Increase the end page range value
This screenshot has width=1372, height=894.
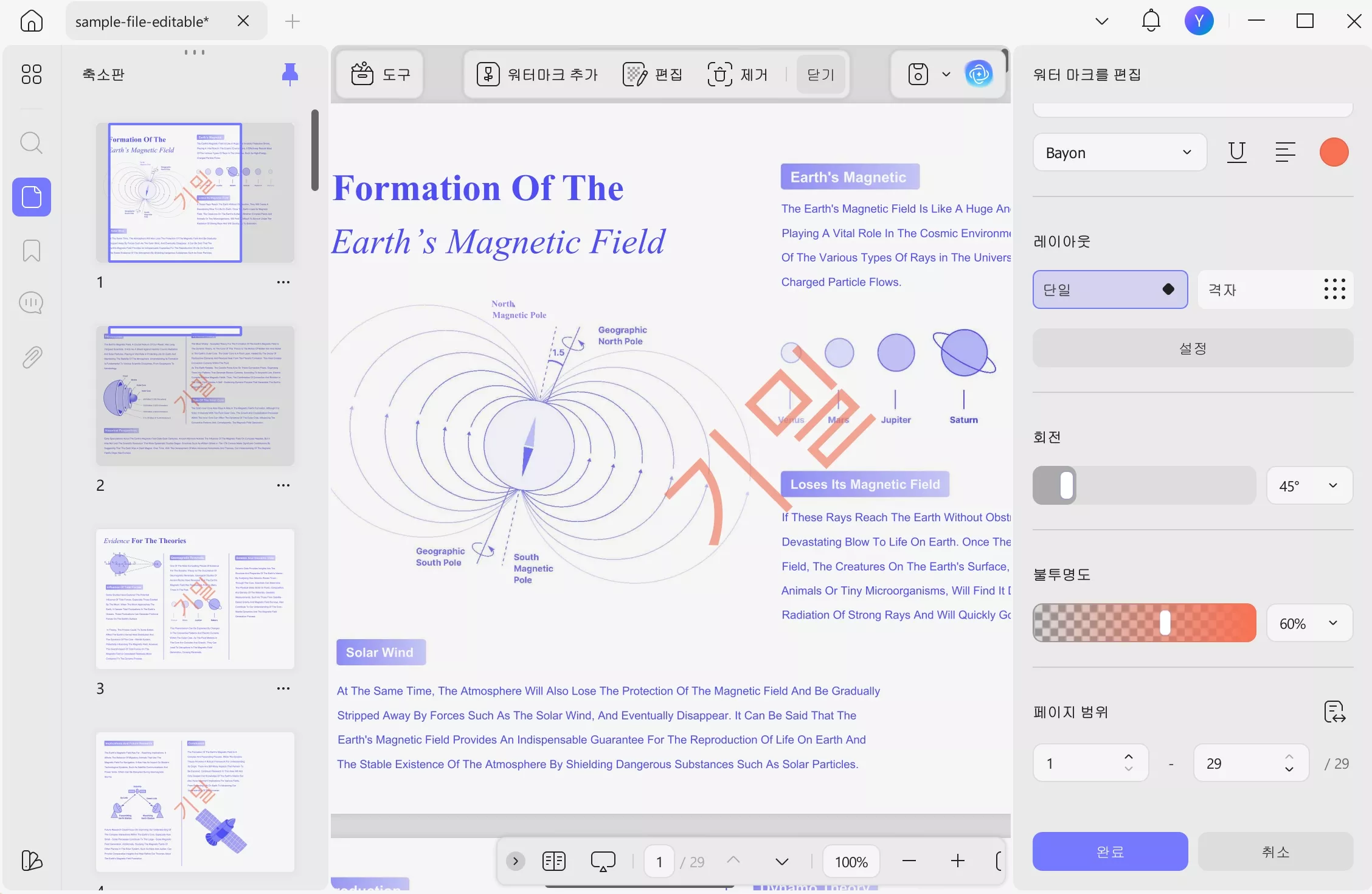coord(1289,757)
